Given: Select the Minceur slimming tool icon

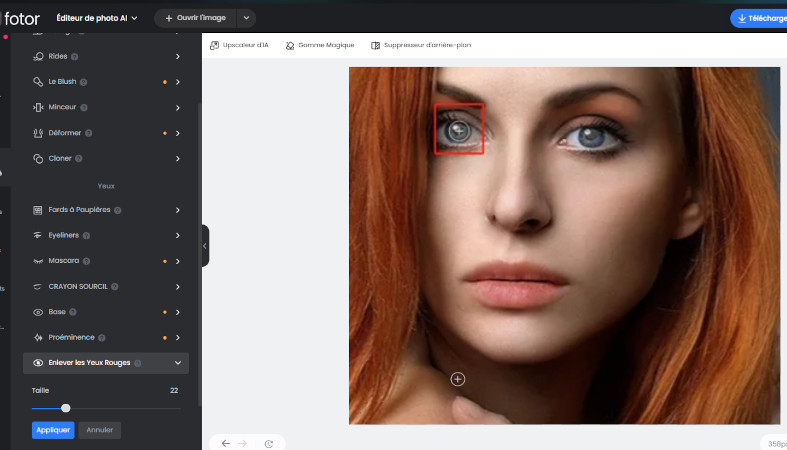Looking at the screenshot, I should (38, 107).
